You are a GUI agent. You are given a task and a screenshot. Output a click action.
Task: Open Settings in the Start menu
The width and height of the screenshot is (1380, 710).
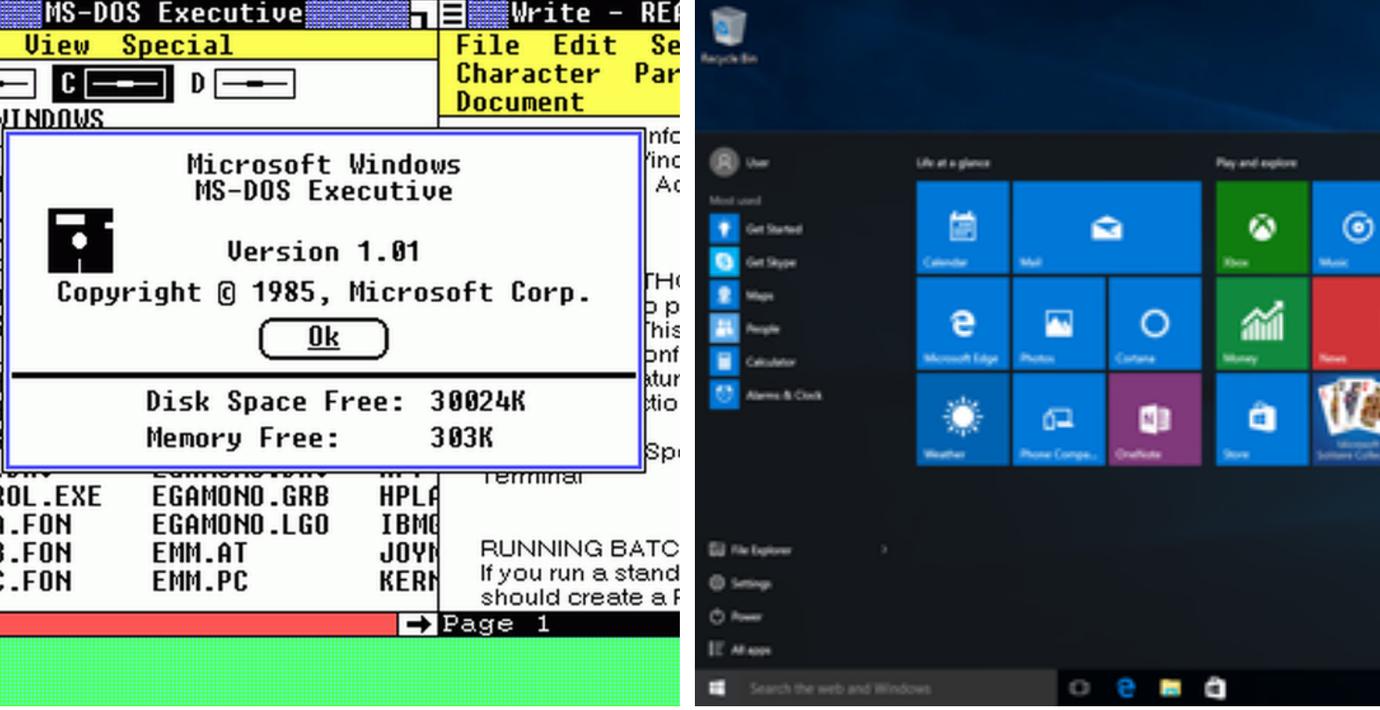point(740,583)
